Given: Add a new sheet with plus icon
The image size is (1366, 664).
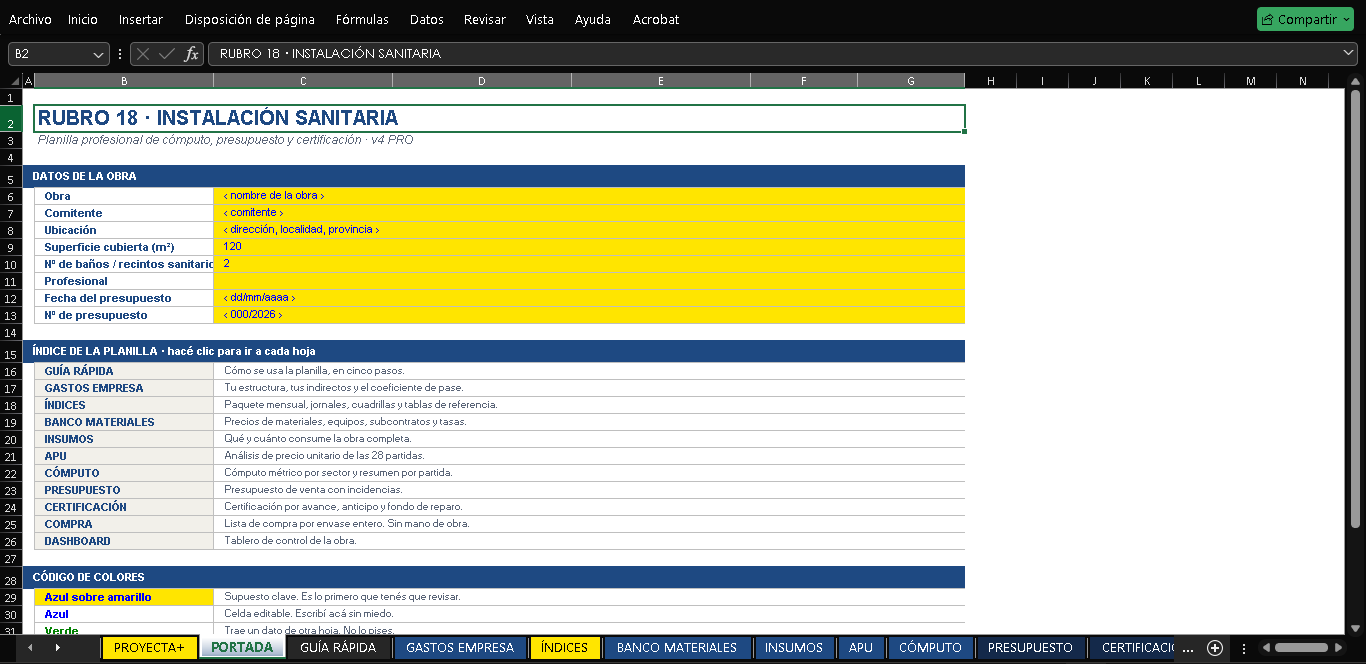Looking at the screenshot, I should point(1215,648).
